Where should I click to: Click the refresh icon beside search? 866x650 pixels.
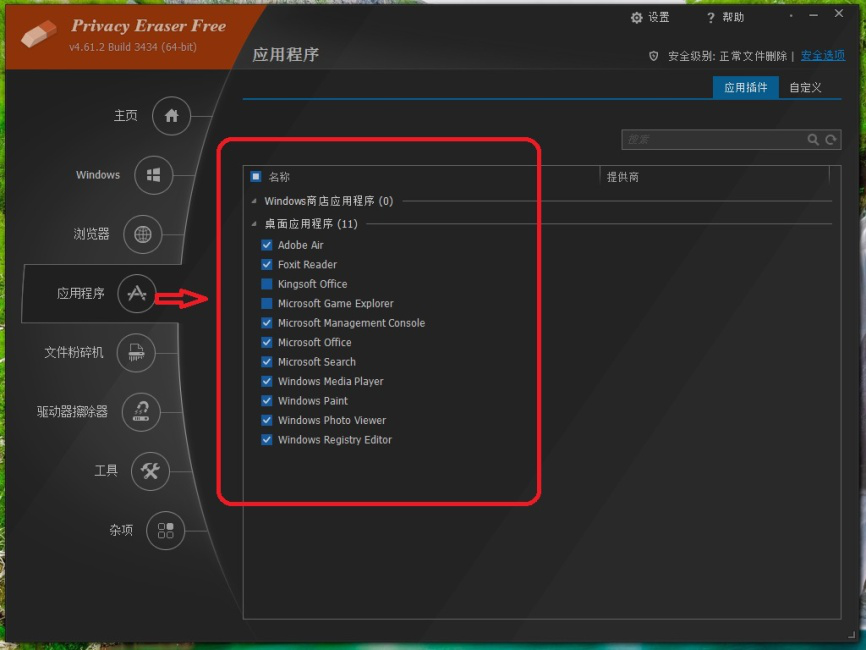(x=831, y=140)
